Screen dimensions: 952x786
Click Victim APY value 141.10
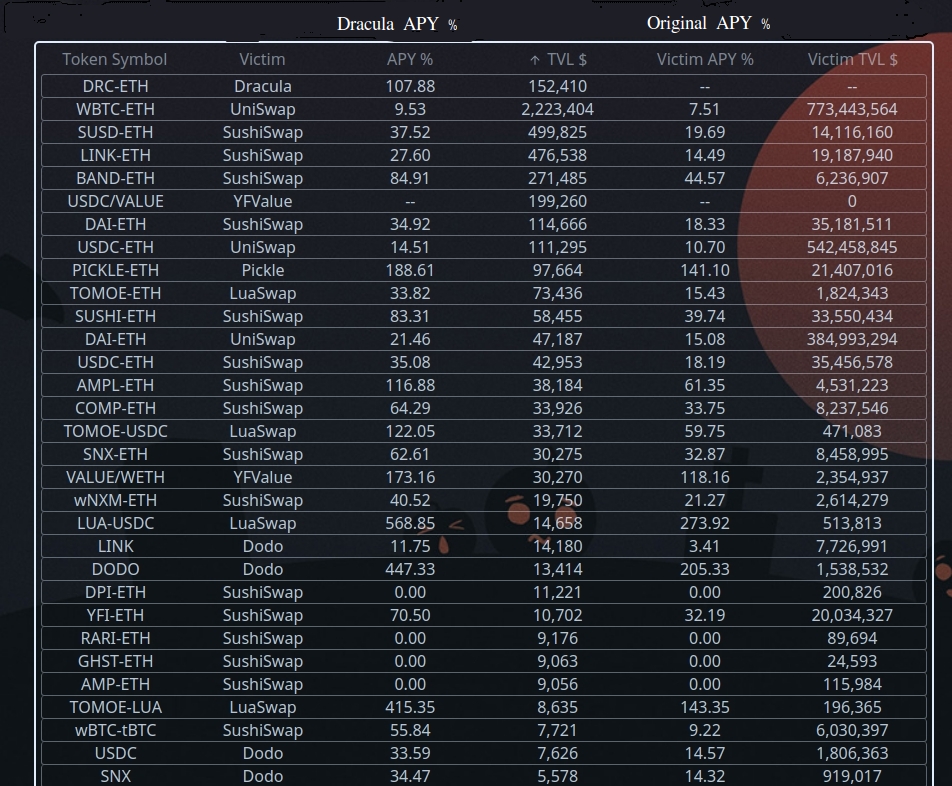(x=705, y=271)
